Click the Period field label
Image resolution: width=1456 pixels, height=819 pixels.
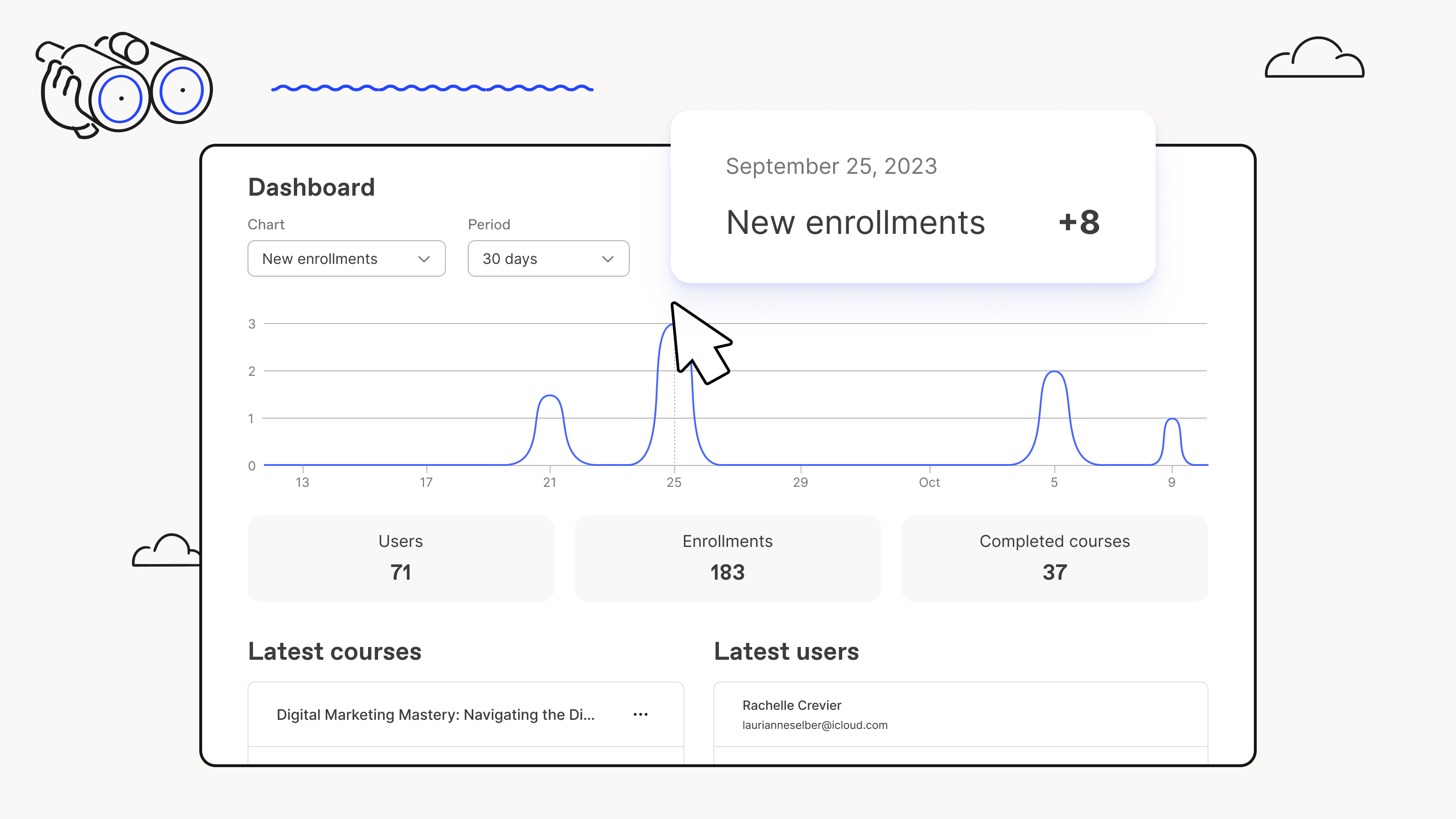[x=489, y=224]
